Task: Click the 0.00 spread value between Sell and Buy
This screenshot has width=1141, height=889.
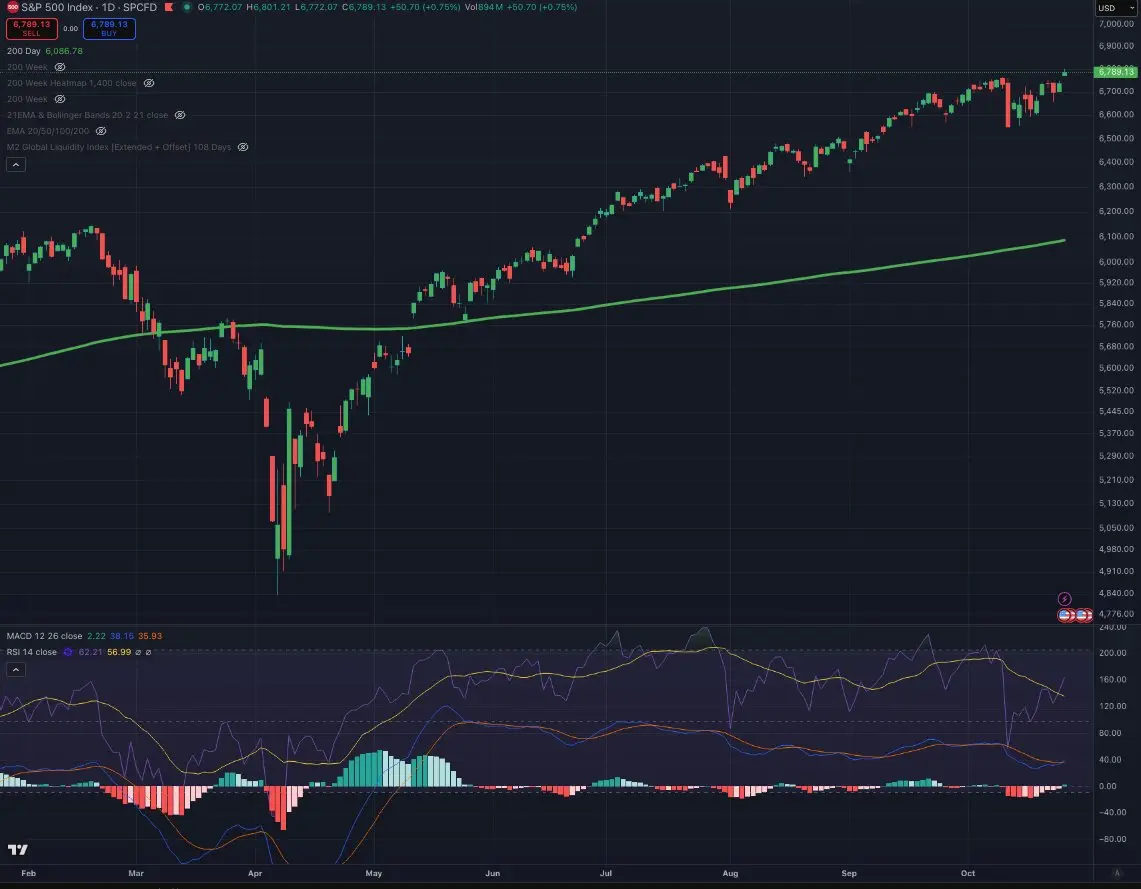Action: pyautogui.click(x=71, y=28)
